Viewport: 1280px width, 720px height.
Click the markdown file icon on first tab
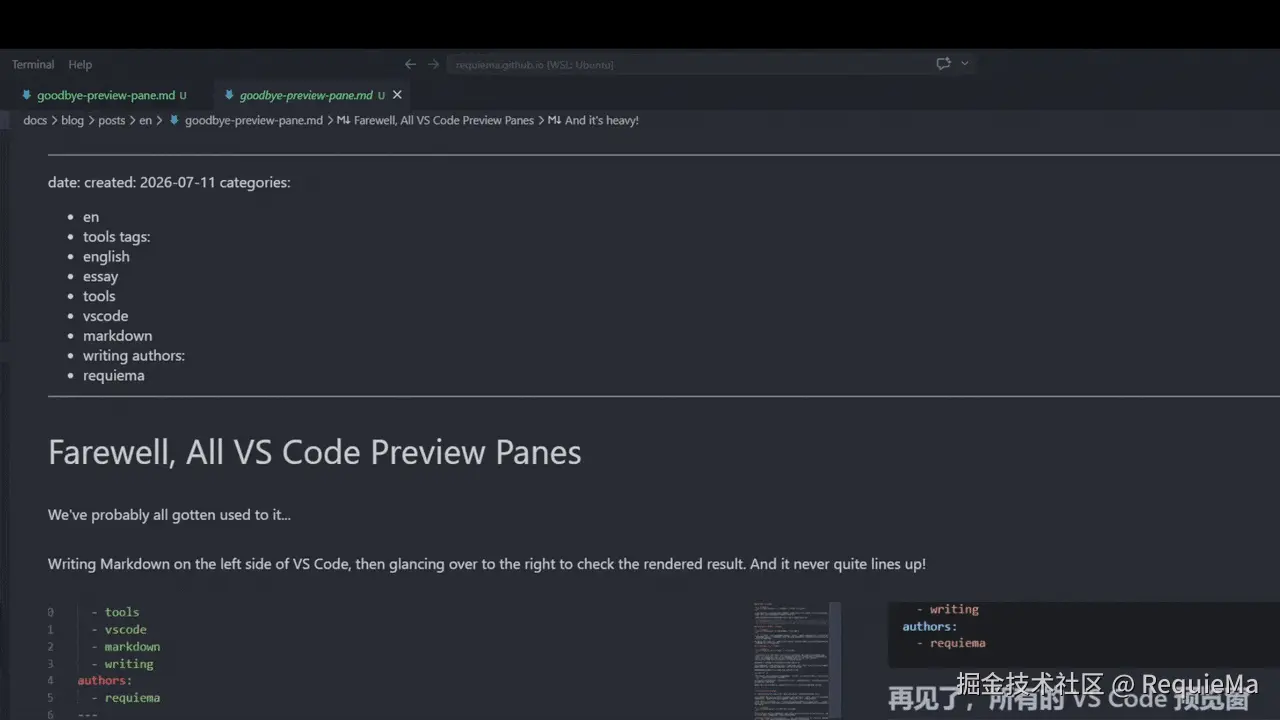click(27, 95)
